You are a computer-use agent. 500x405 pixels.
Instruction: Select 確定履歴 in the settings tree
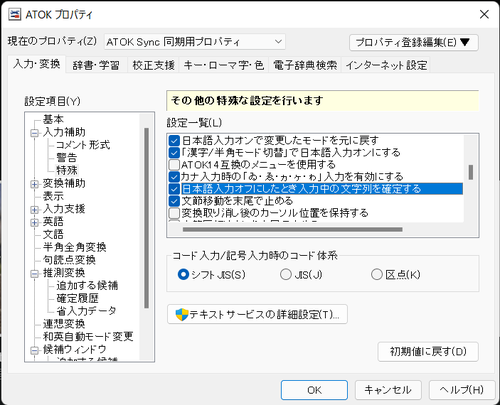77,298
